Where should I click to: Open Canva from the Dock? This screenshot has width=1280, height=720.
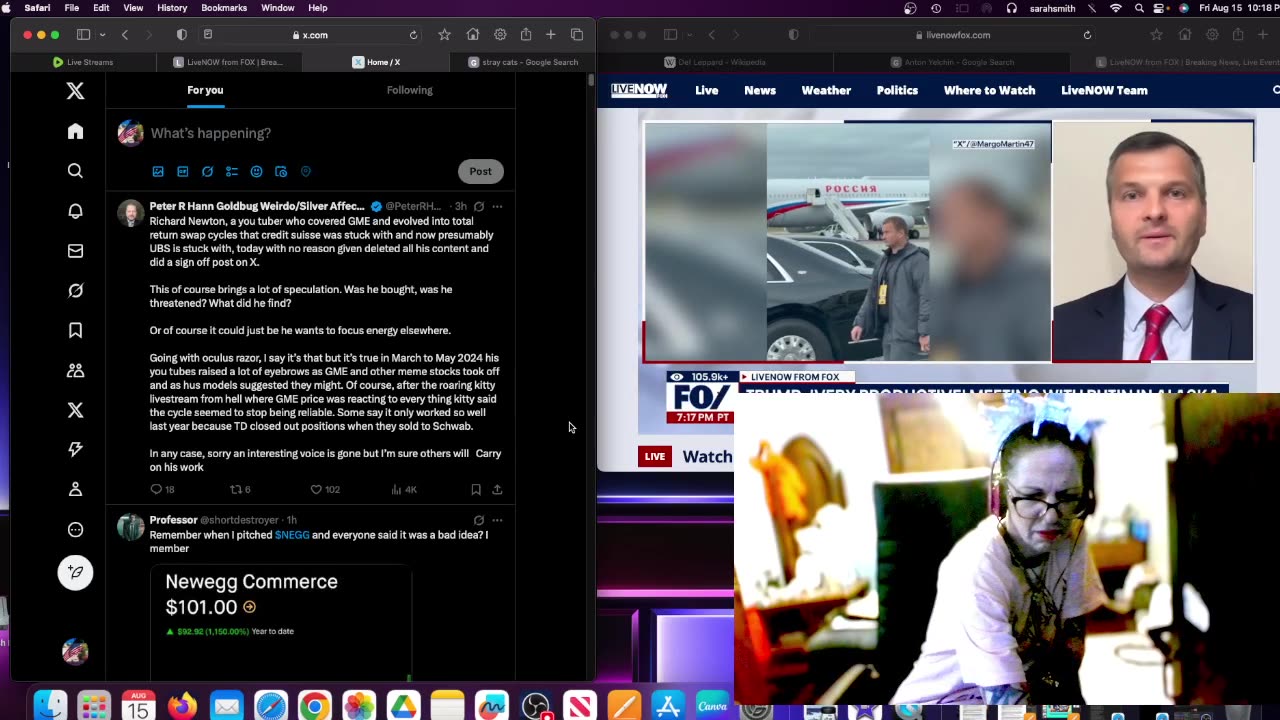coord(712,706)
